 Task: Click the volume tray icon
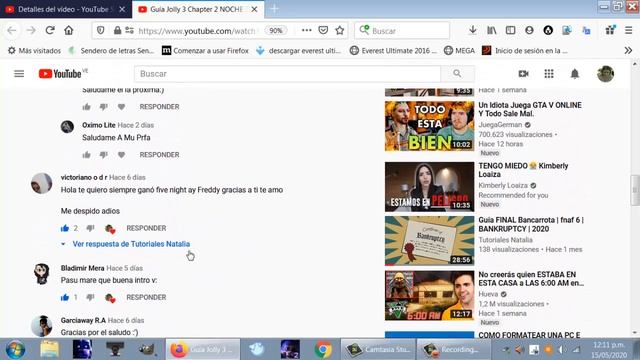(x=562, y=349)
